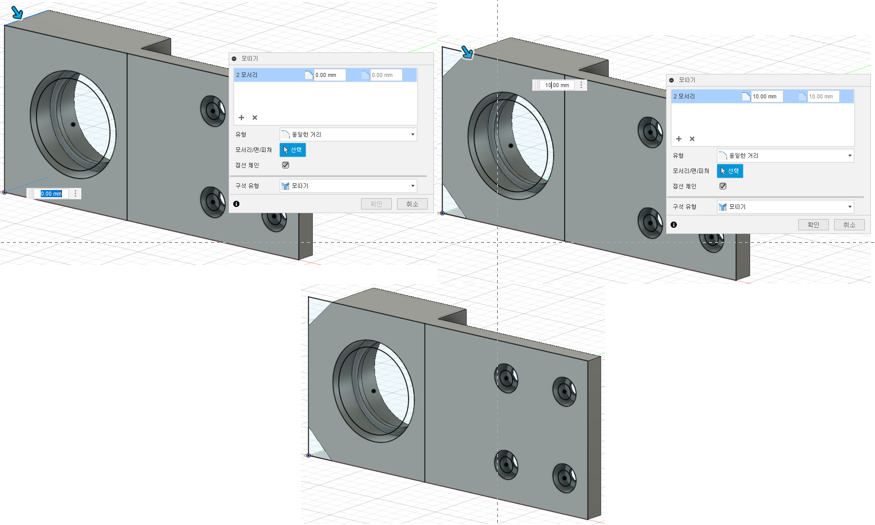This screenshot has width=875, height=525.
Task: Select '2 모서리' row in 10.00 mm dialog
Action: click(763, 97)
